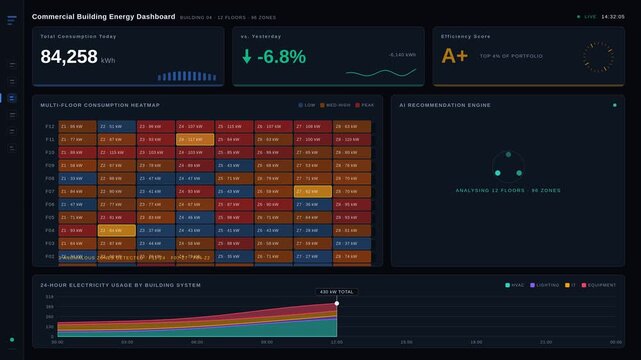This screenshot has height=360, width=641.
Task: Toggle the Equipment series in chart legend
Action: [598, 285]
